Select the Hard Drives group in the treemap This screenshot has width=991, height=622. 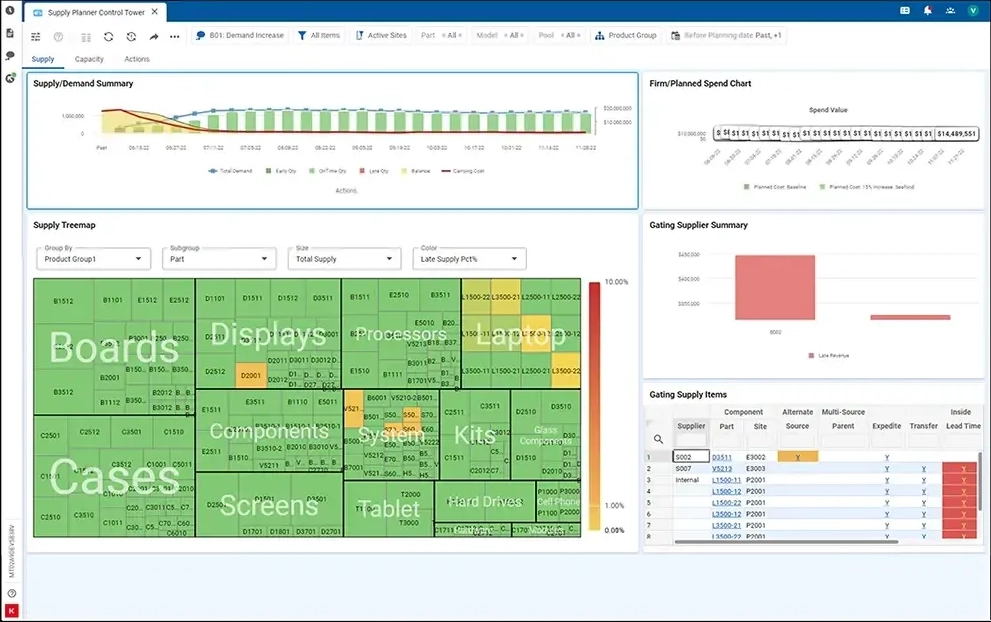pos(485,501)
